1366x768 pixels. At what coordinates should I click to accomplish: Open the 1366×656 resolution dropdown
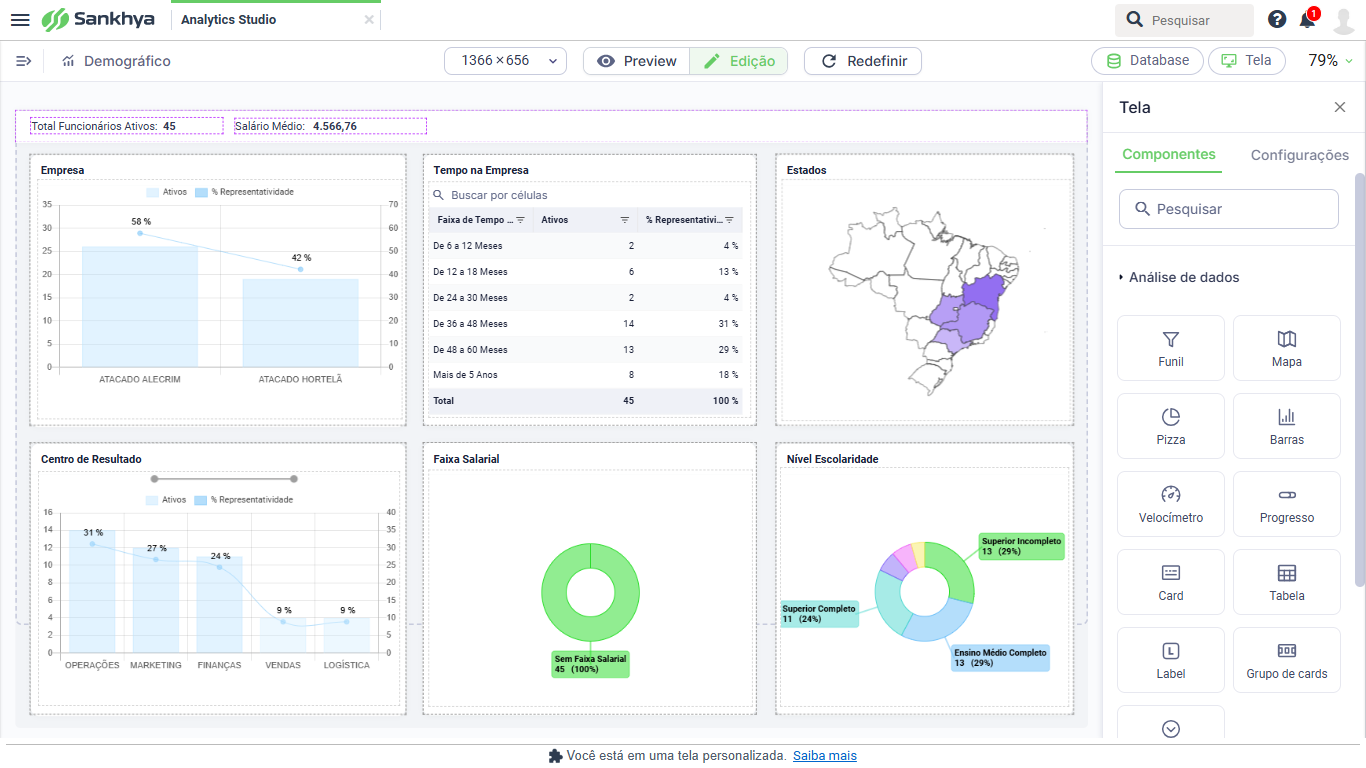pos(505,61)
